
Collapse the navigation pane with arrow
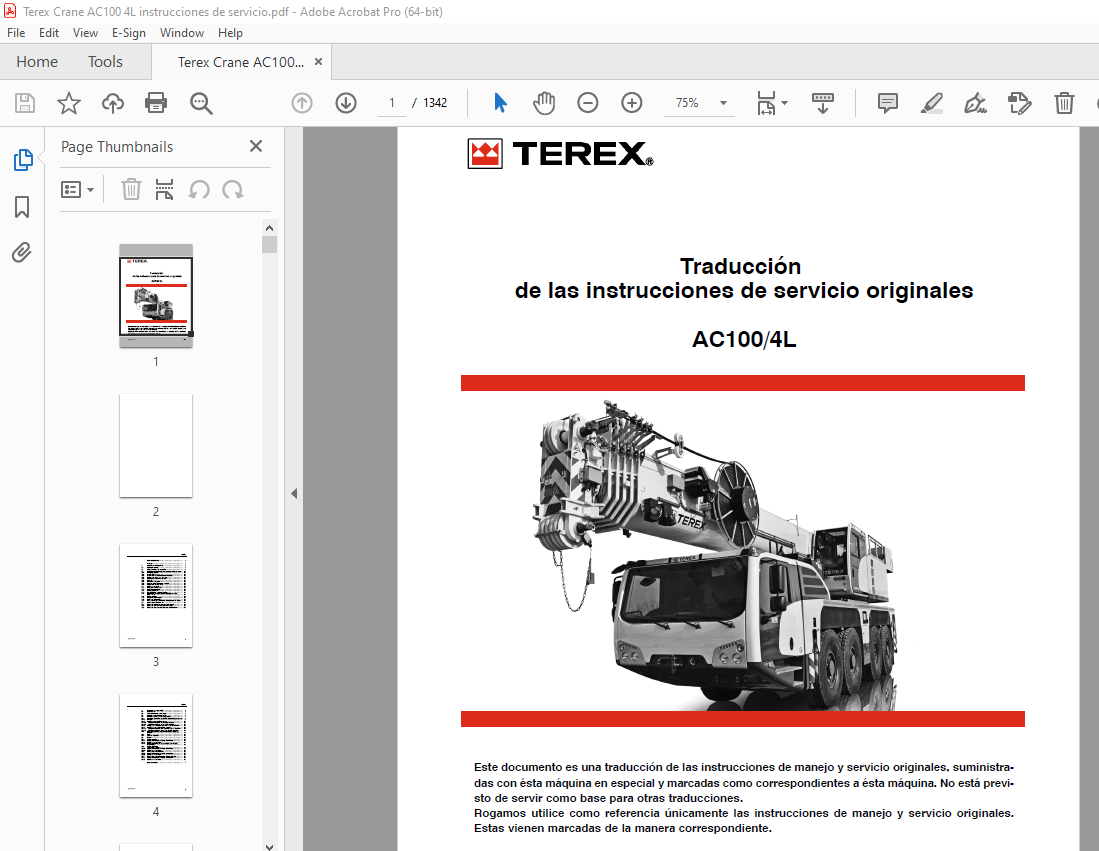click(x=294, y=493)
